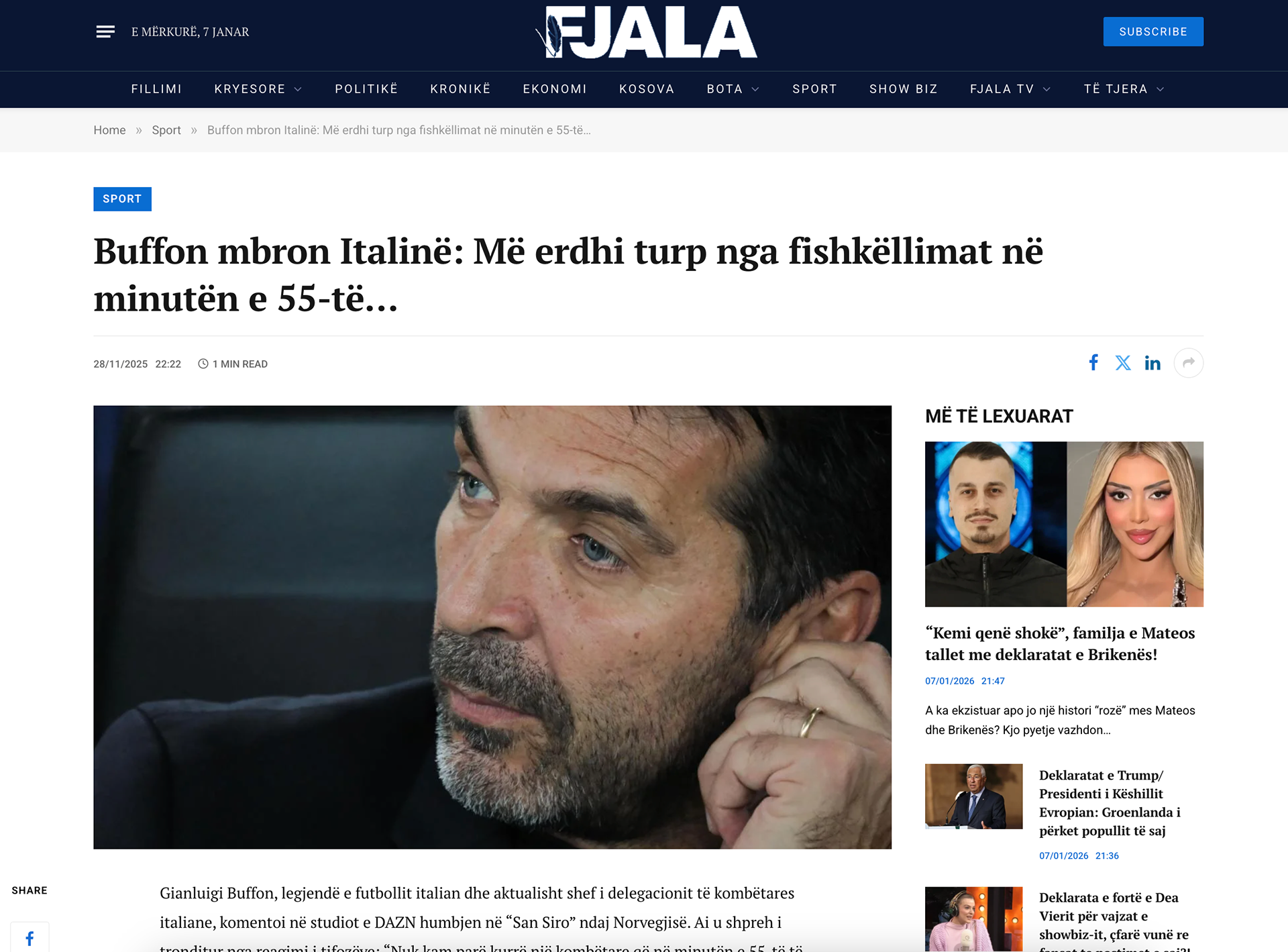Screen dimensions: 1288x952
Task: Open the Trump Groenlanda article headline
Action: click(1110, 803)
